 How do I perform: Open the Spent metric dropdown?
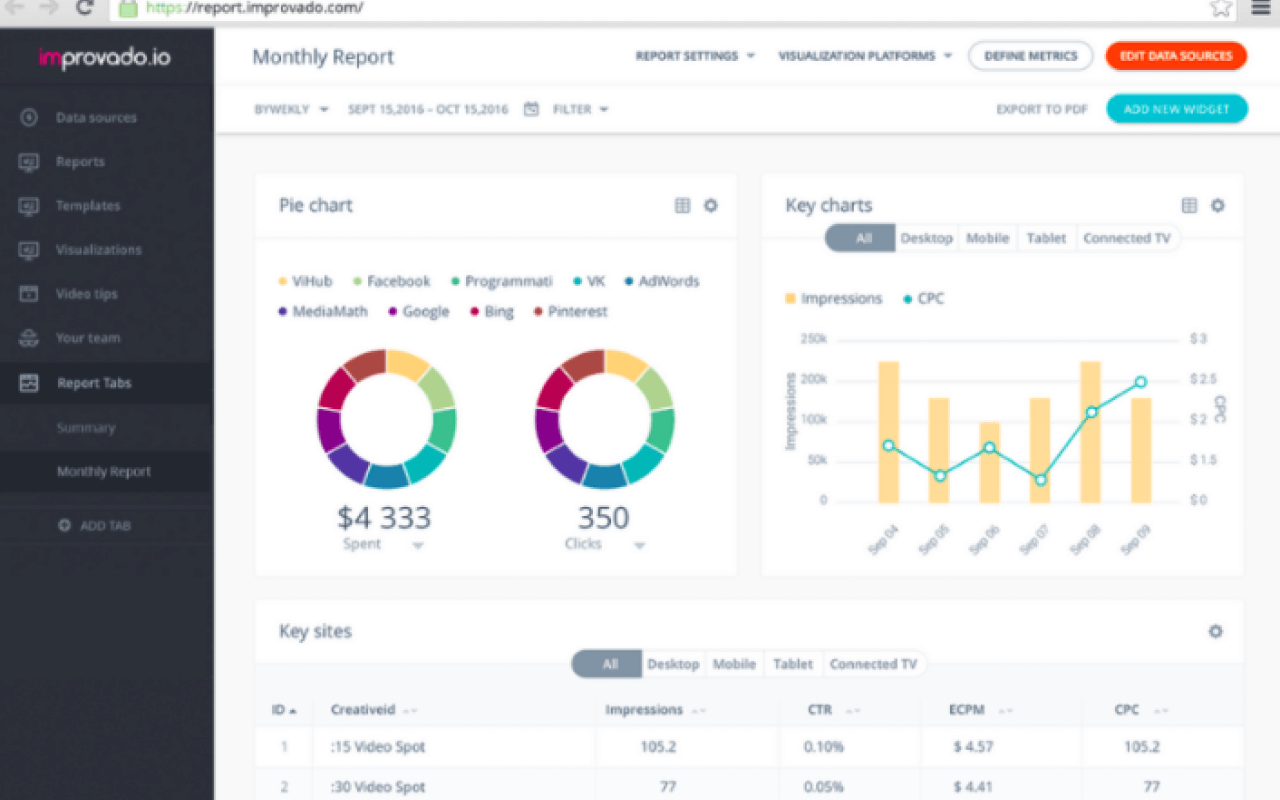[384, 544]
